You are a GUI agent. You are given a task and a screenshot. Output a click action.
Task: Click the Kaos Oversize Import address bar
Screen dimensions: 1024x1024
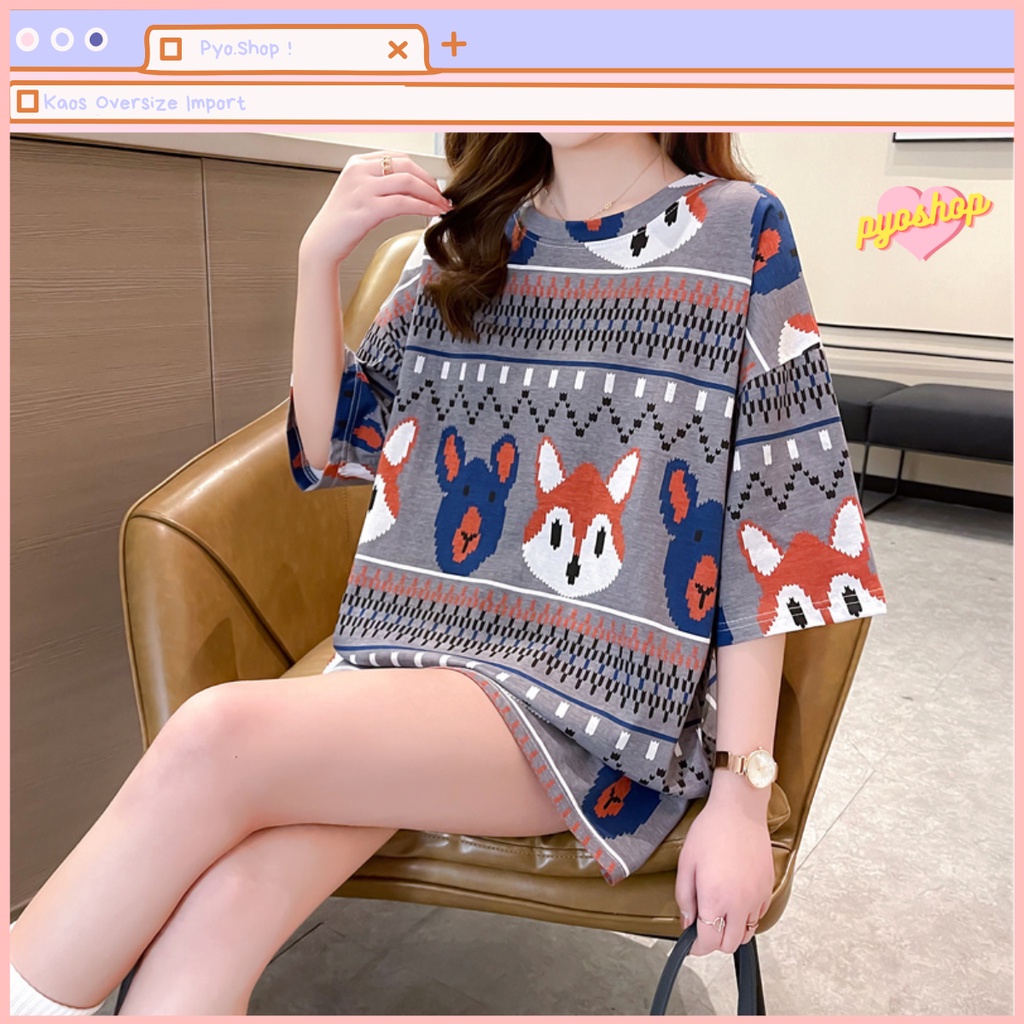tap(511, 103)
